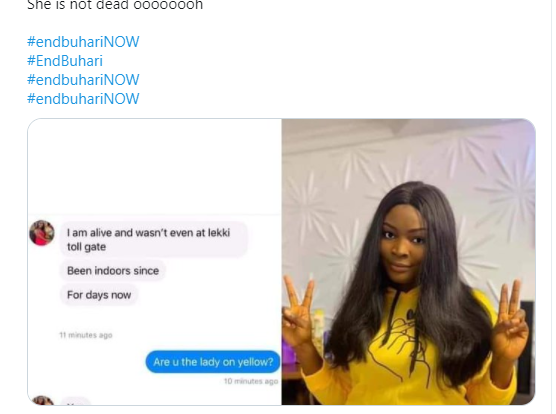Viewport: 556px width, 414px height.
Task: Select the "I am alive and wasn't even at lekki toll gate" bubble
Action: click(x=154, y=240)
